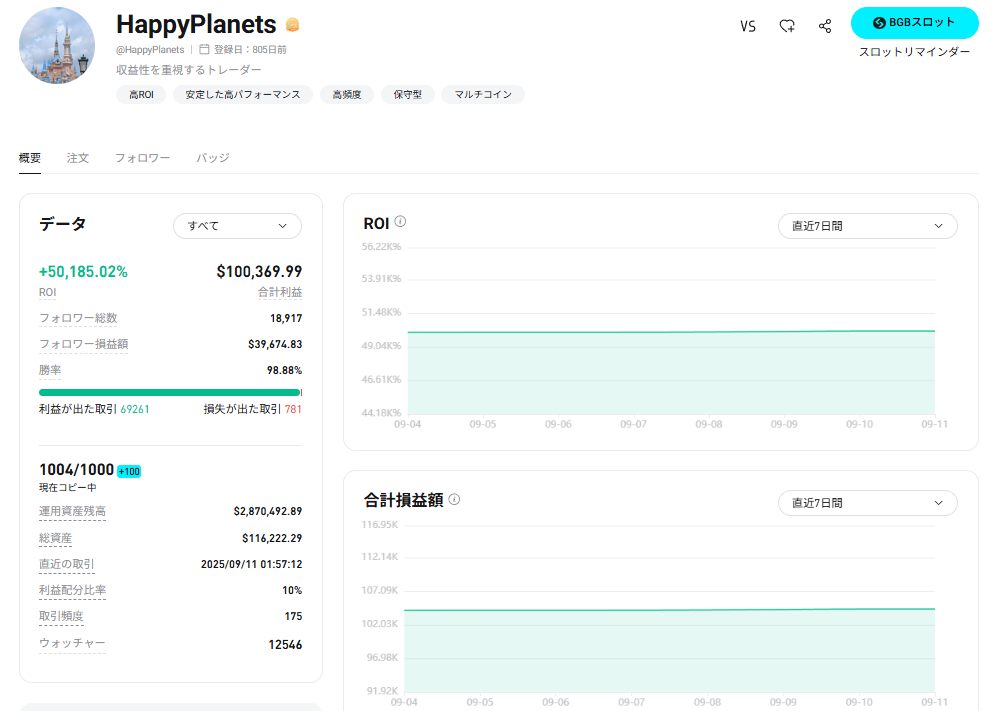Click the gold badge beside HappyPlanets name
The height and width of the screenshot is (711, 1001).
[292, 25]
